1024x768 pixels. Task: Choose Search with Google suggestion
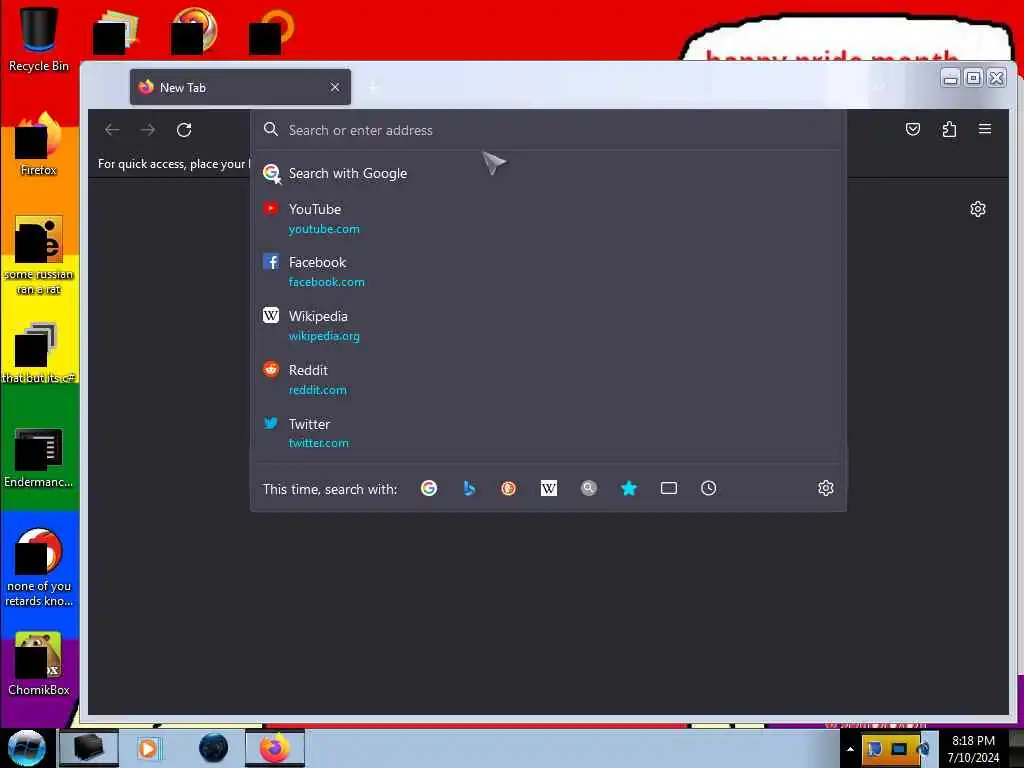pos(549,173)
